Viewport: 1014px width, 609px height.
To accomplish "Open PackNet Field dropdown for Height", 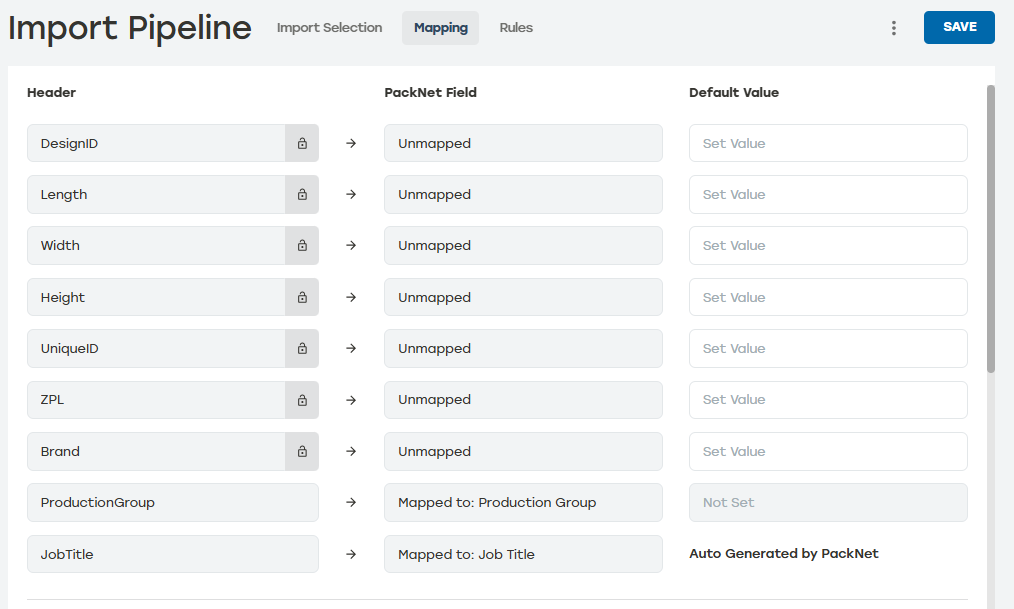I will [523, 297].
